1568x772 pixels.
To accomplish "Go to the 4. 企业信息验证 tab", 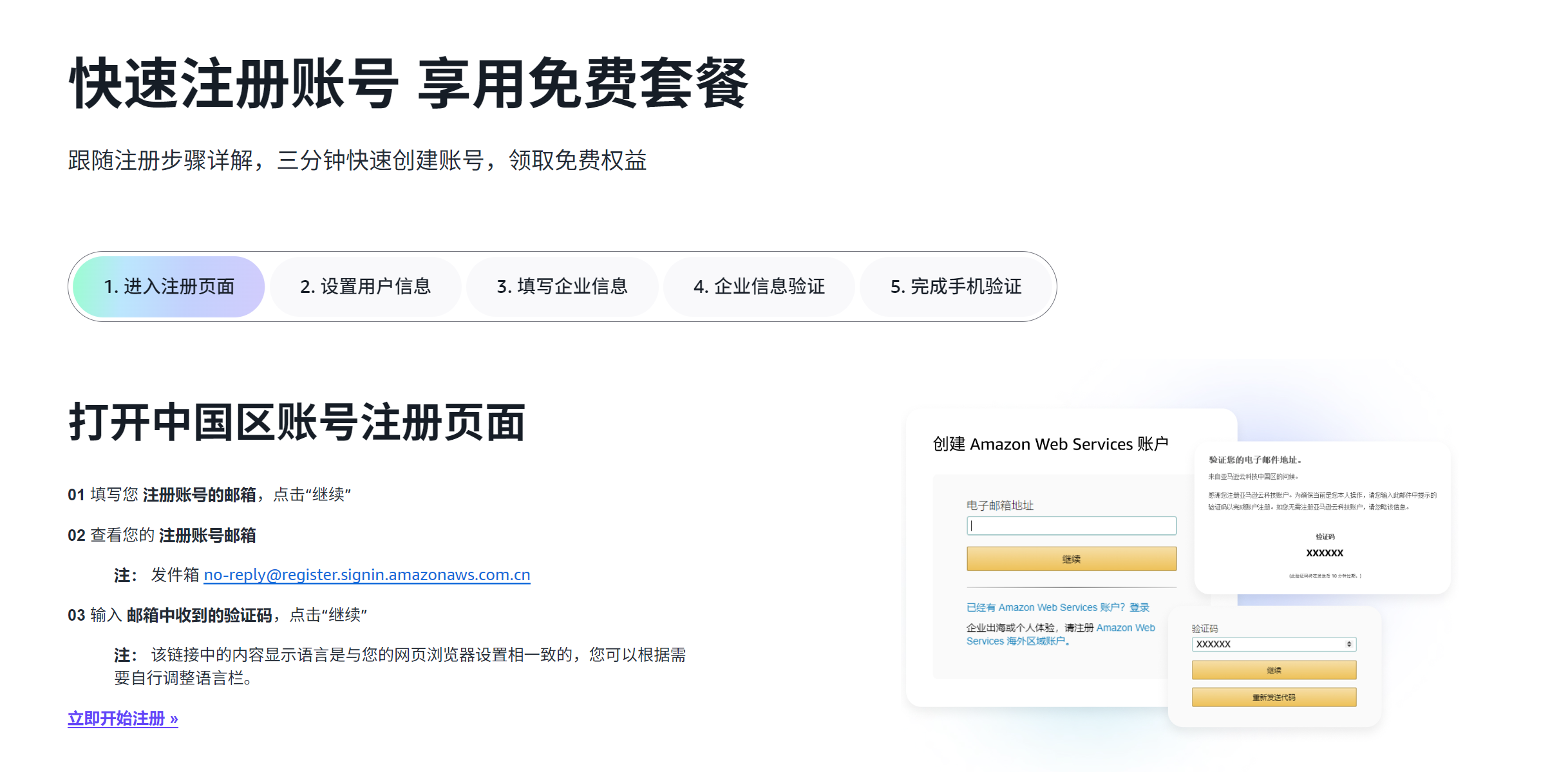I will coord(759,287).
